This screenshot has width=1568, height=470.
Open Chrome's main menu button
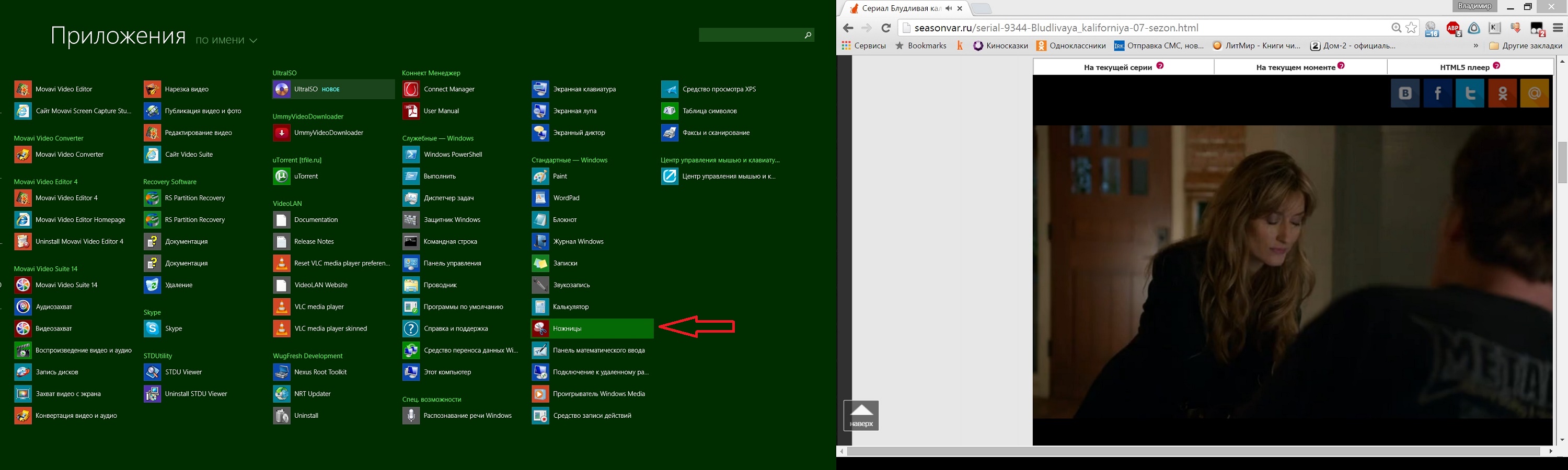click(x=1558, y=28)
